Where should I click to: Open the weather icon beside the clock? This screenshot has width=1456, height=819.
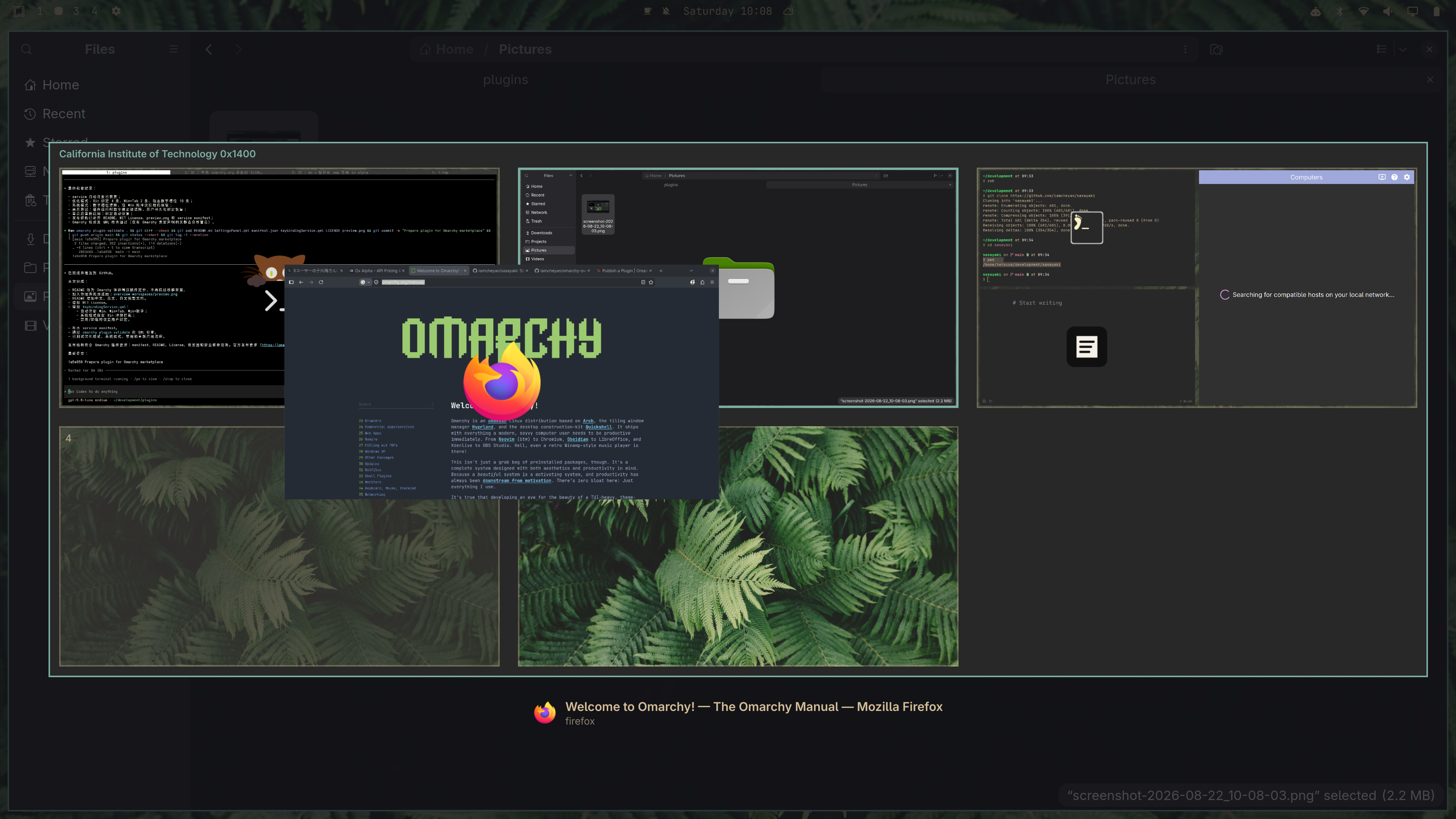(x=789, y=11)
